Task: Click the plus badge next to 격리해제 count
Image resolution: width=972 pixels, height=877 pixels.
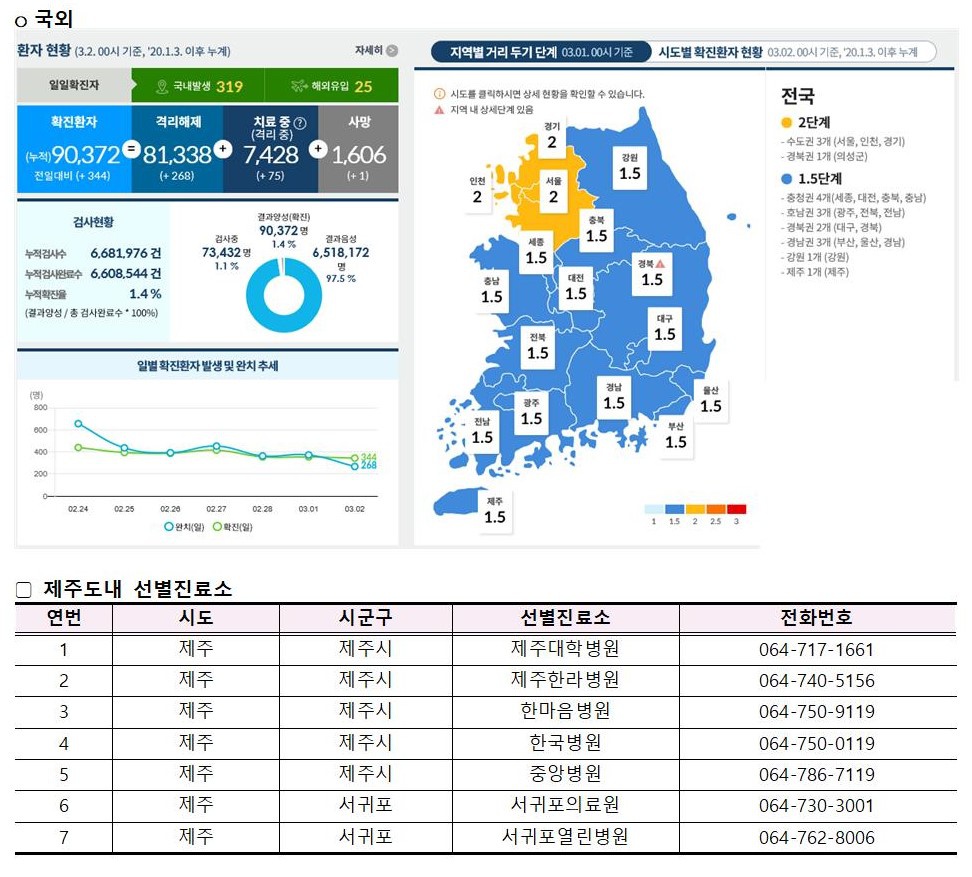Action: [x=224, y=150]
